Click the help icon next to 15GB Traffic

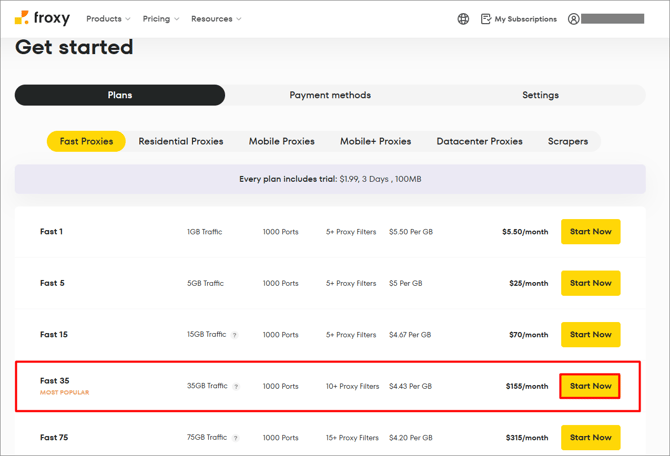point(235,335)
